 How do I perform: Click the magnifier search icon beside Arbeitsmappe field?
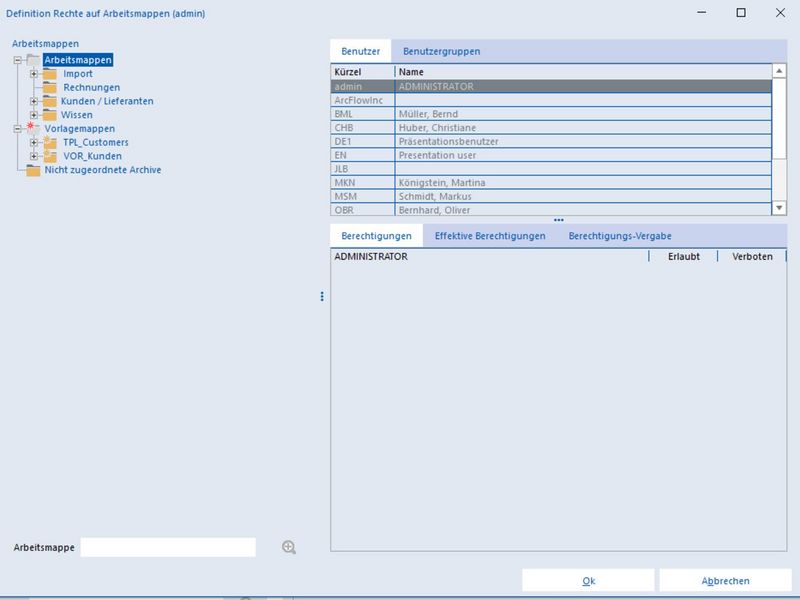289,547
